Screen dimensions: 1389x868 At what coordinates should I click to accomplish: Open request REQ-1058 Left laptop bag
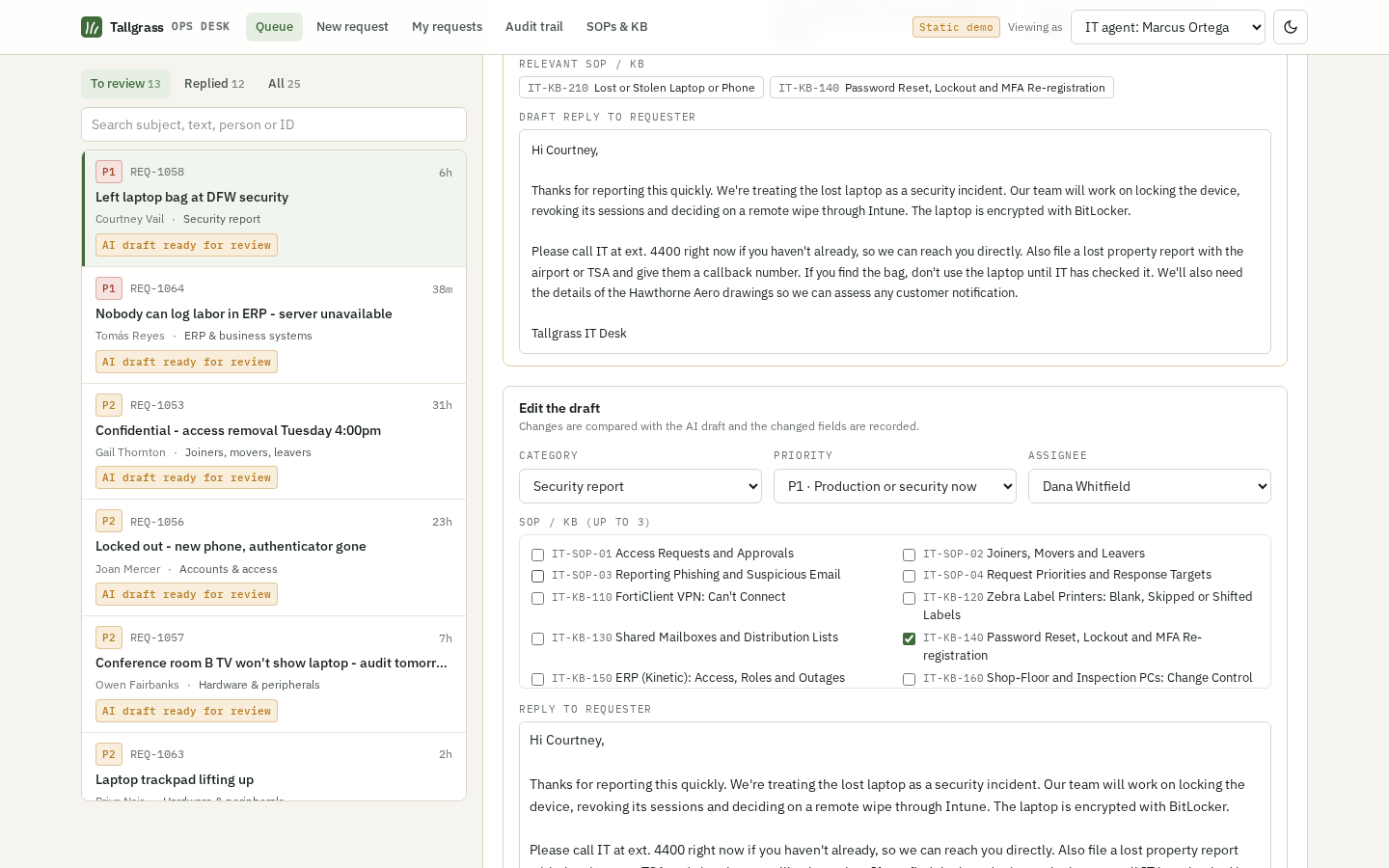click(274, 208)
